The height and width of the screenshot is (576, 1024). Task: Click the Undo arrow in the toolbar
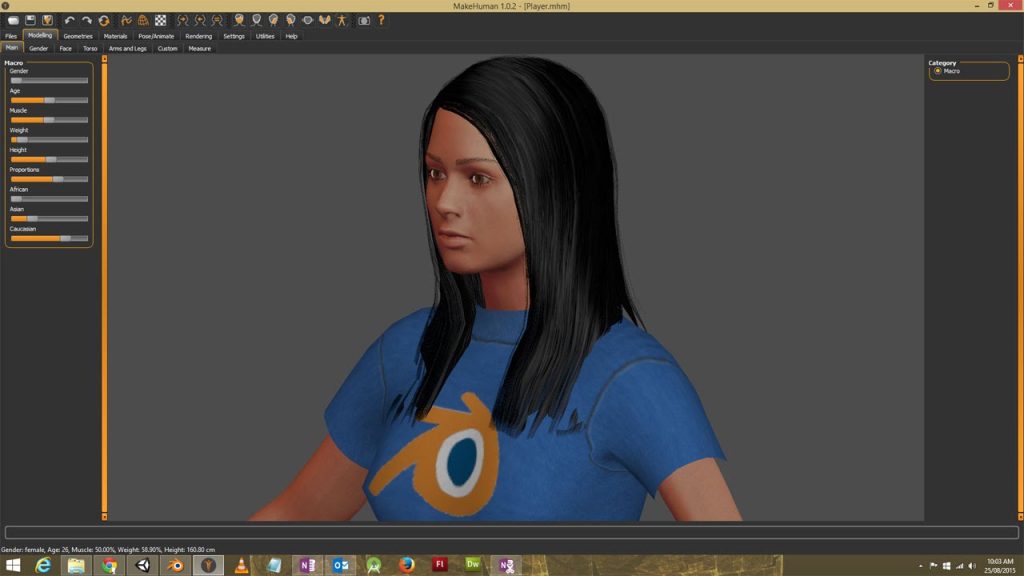pyautogui.click(x=68, y=18)
